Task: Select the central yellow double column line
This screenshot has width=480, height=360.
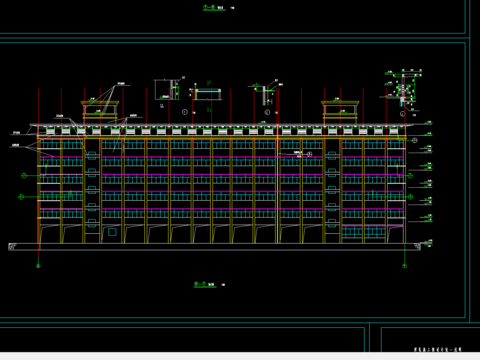Action: pyautogui.click(x=277, y=185)
